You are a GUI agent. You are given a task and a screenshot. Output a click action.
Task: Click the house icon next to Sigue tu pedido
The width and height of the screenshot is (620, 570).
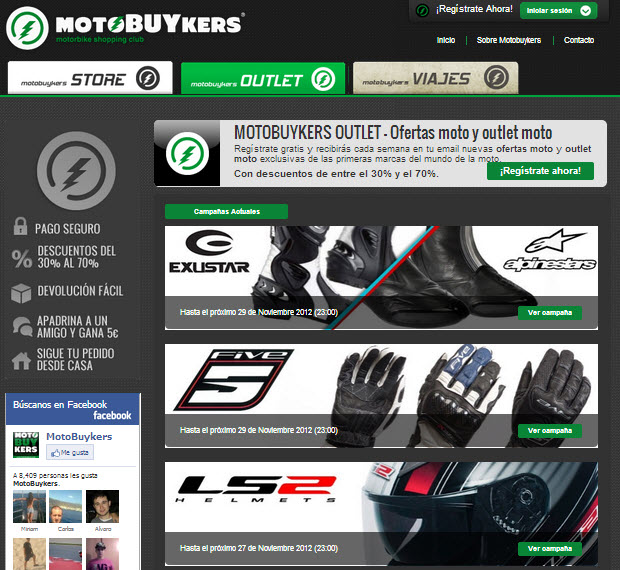[x=21, y=360]
